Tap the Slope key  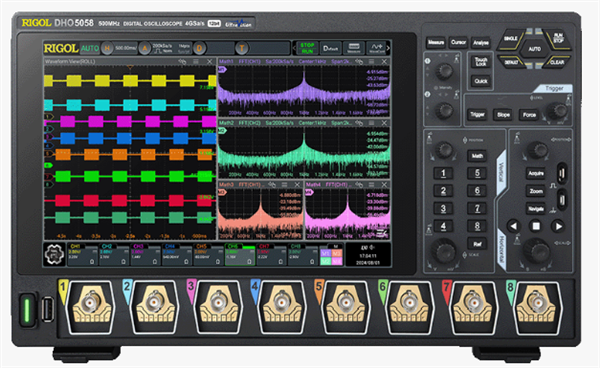(x=503, y=114)
